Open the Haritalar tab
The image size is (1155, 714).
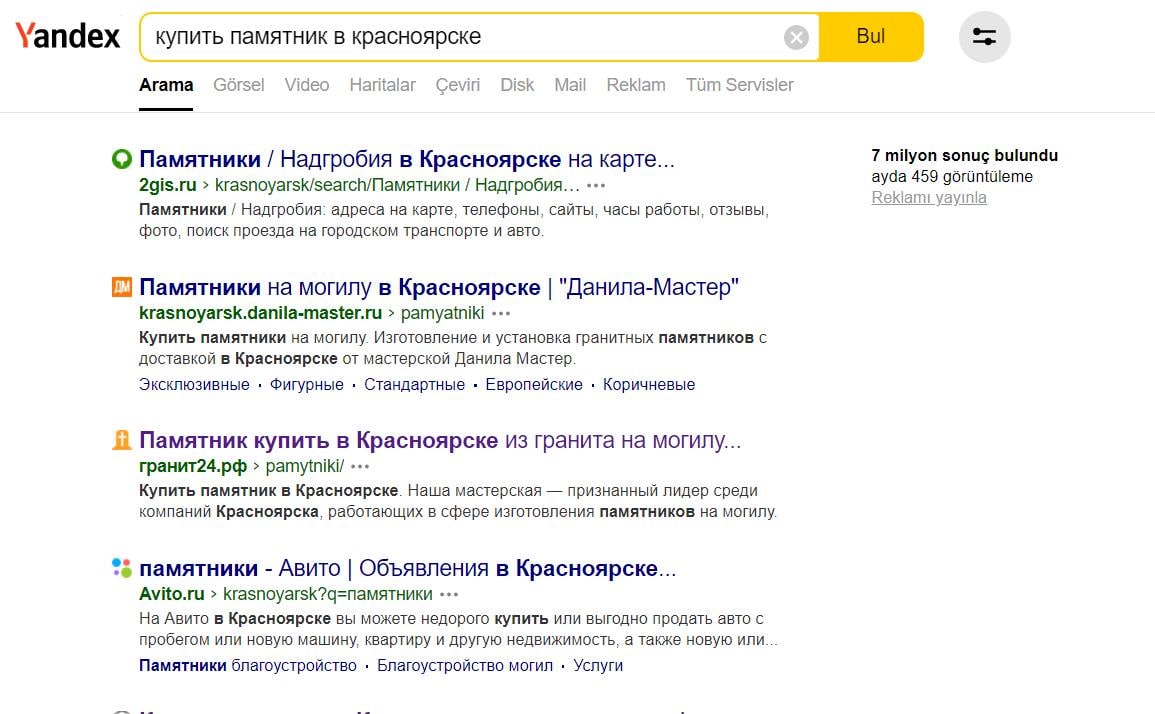coord(382,85)
